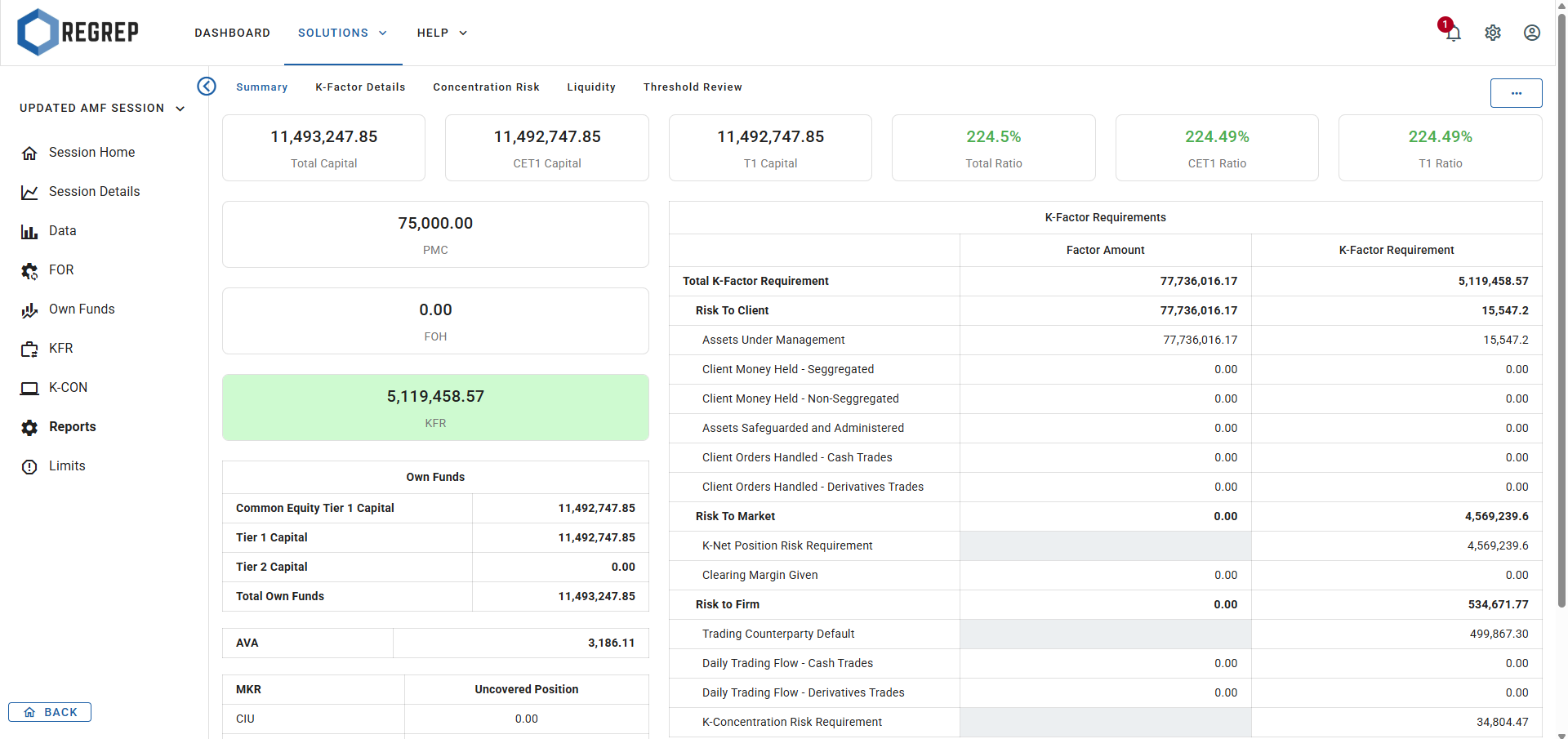Open the Data section in the sidebar

pyautogui.click(x=61, y=230)
